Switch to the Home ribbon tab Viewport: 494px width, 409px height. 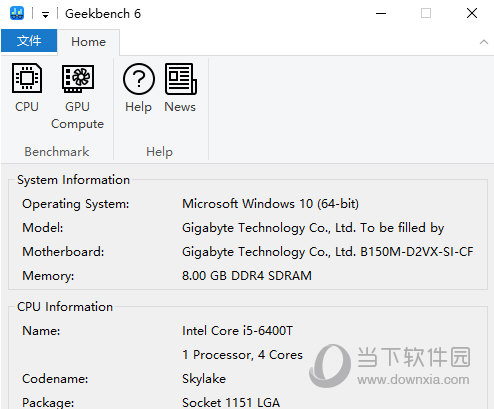[88, 42]
